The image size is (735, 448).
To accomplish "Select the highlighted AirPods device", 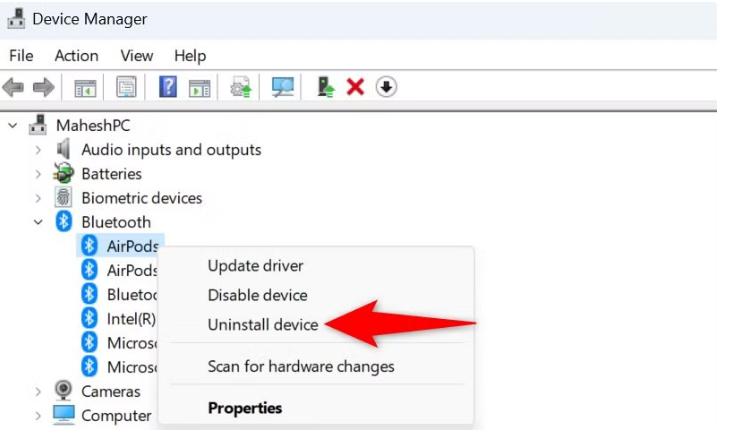I will (x=133, y=246).
